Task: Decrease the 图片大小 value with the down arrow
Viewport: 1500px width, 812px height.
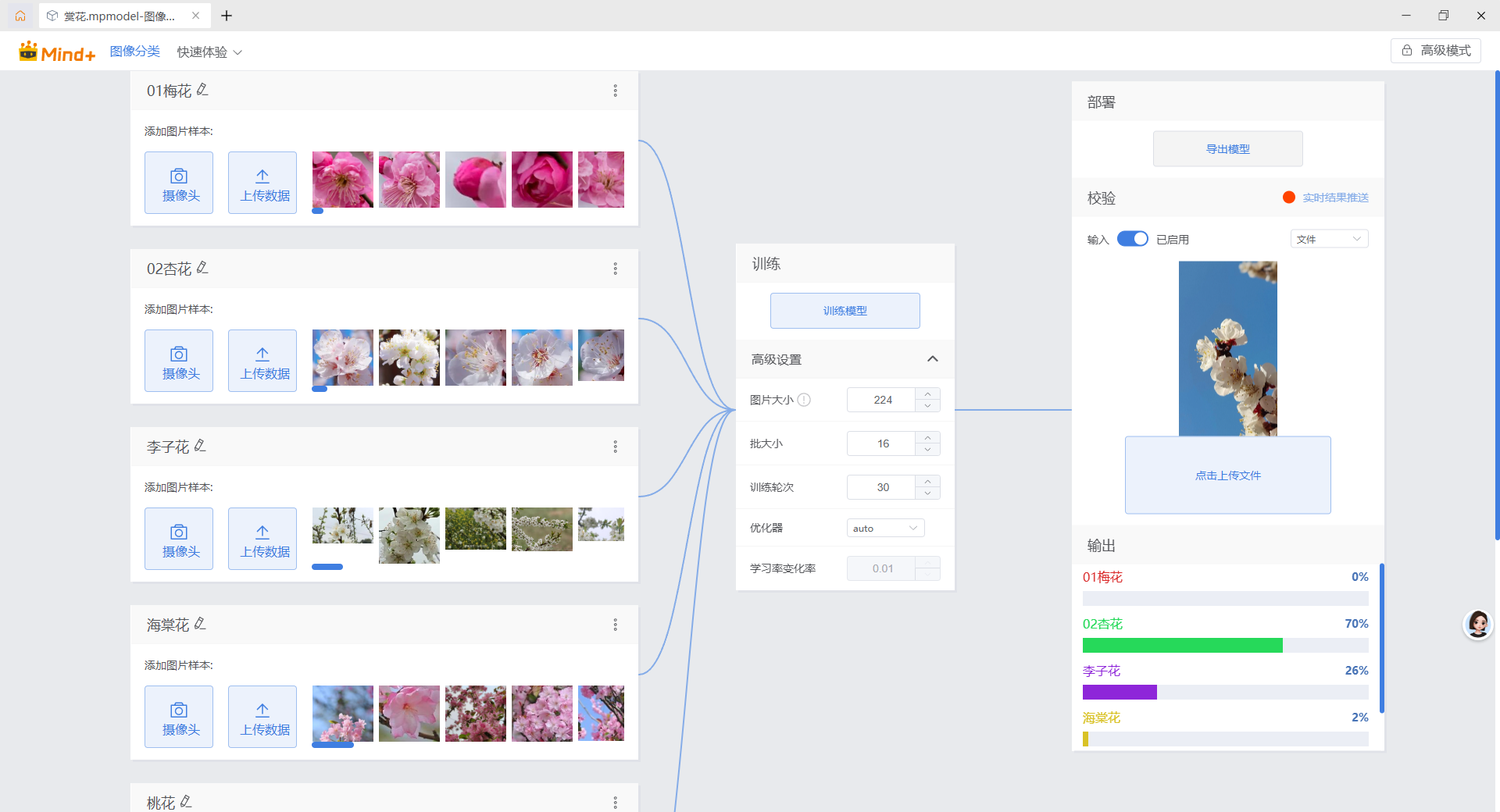Action: pyautogui.click(x=927, y=405)
